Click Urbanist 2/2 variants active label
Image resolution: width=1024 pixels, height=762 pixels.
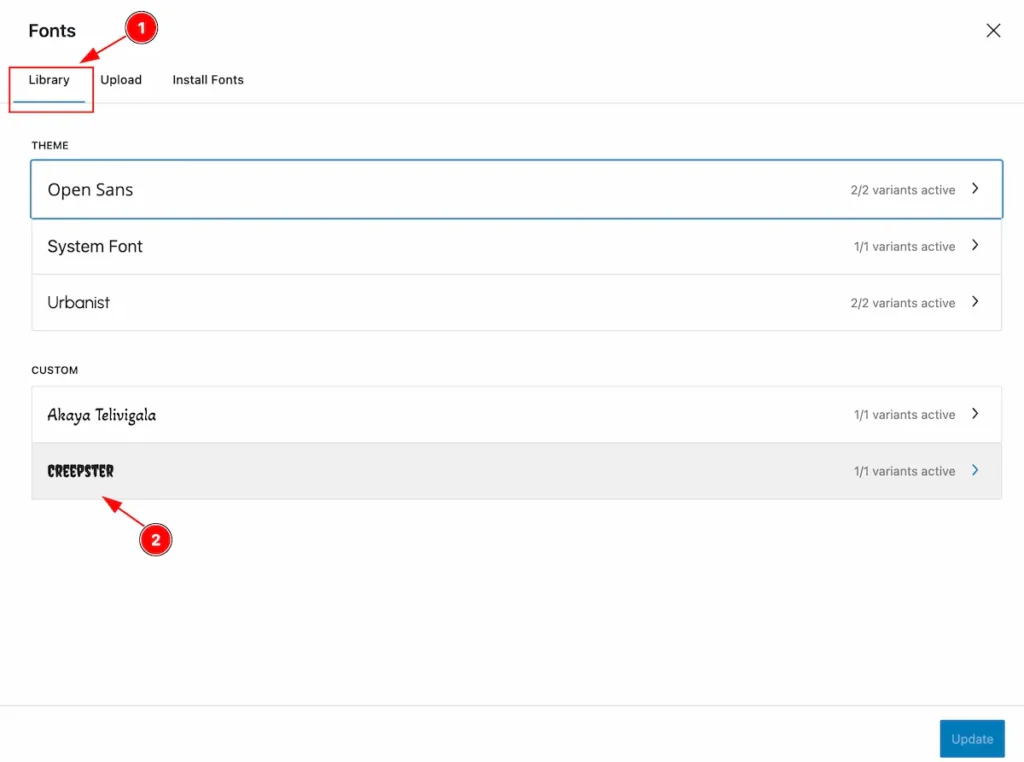903,303
